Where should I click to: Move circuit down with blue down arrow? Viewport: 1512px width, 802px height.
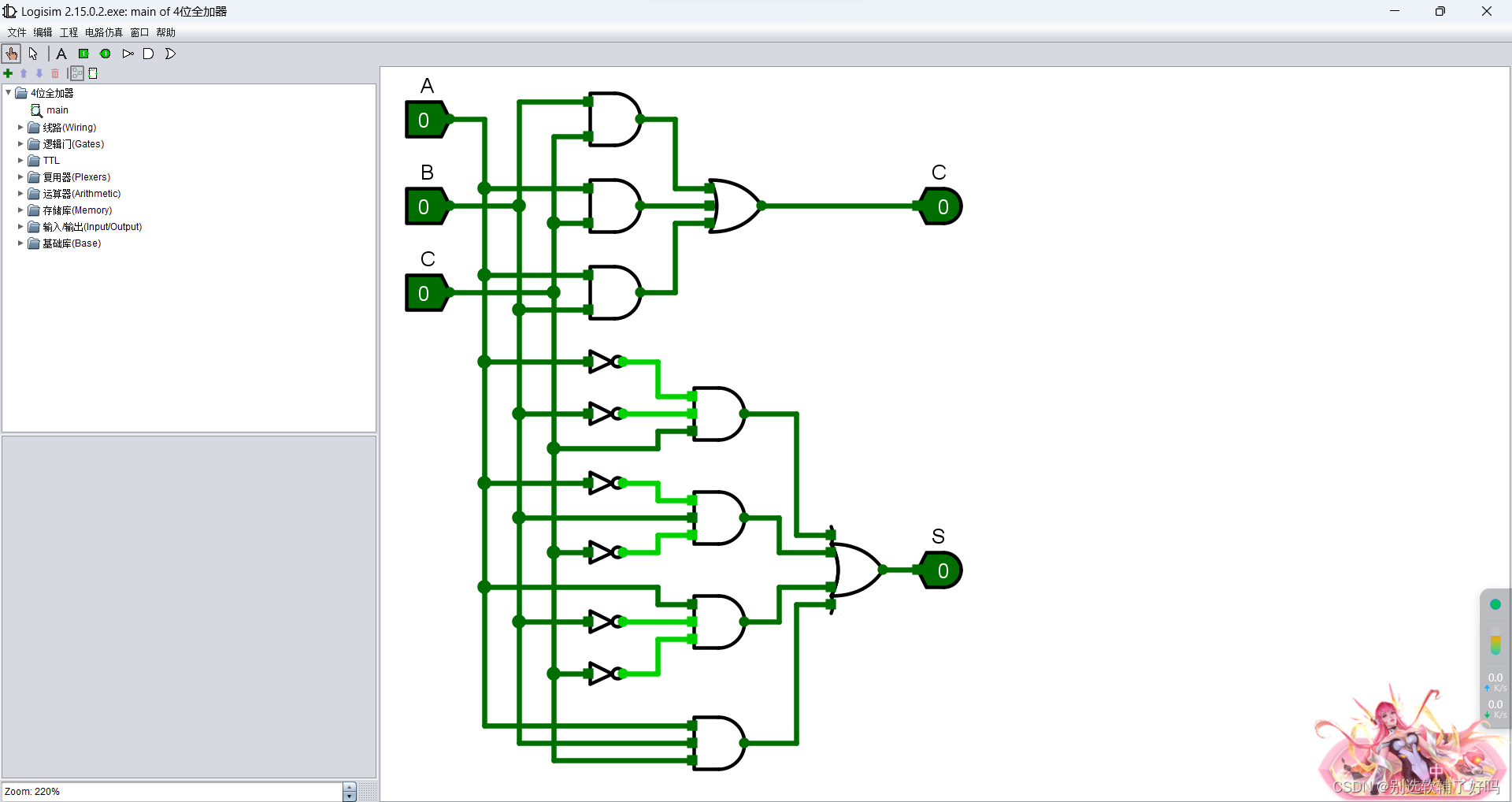point(39,73)
